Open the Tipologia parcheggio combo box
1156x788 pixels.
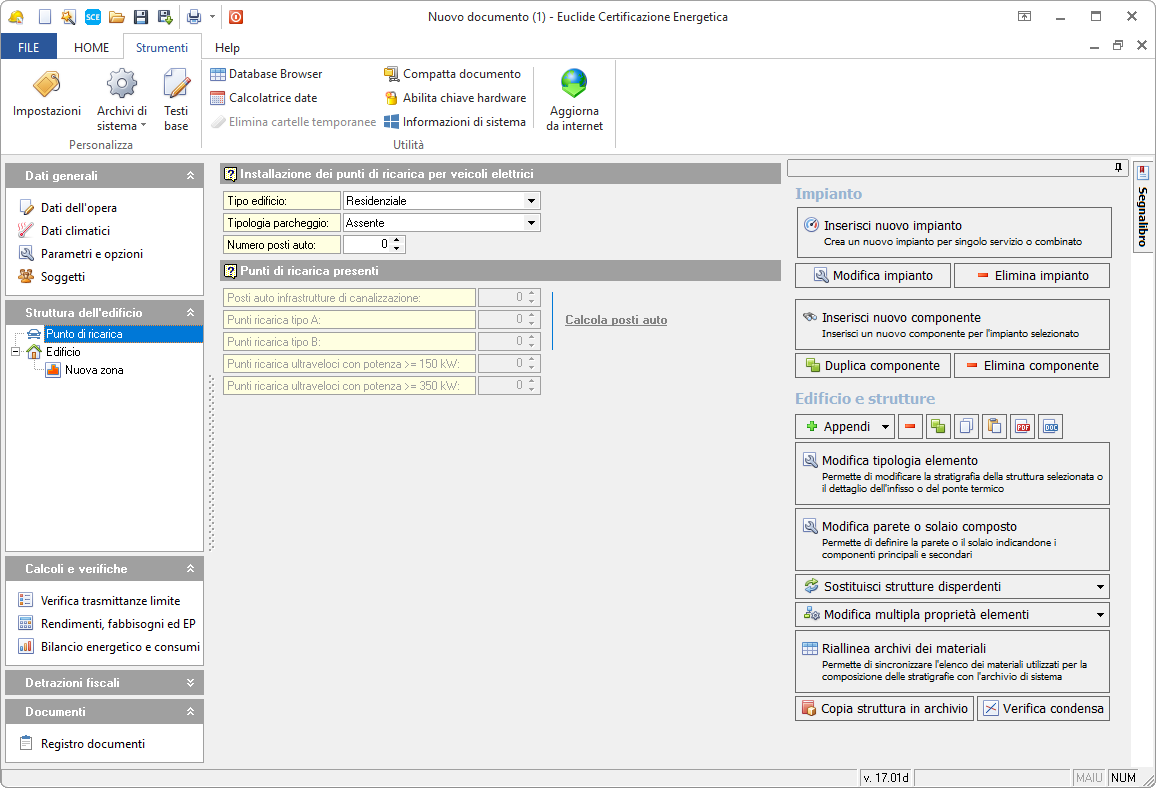pos(531,223)
